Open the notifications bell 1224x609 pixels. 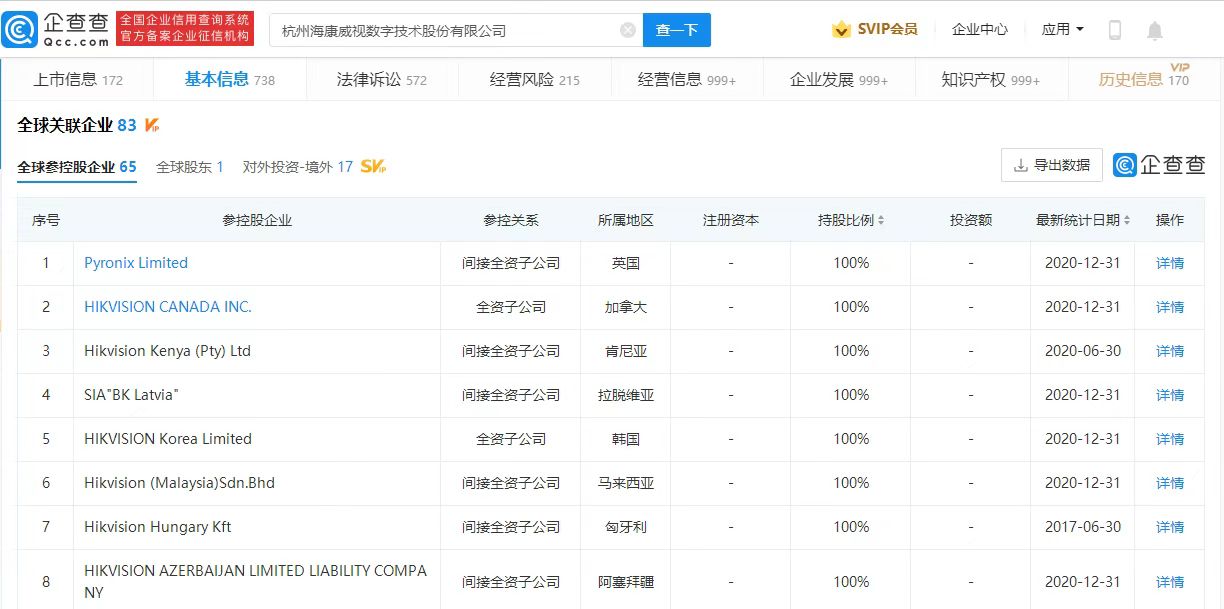coord(1155,31)
